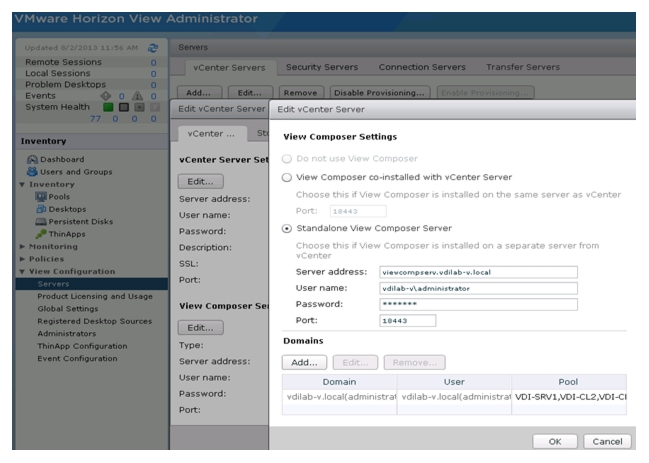Click the Problem Desktops count

tap(153, 85)
